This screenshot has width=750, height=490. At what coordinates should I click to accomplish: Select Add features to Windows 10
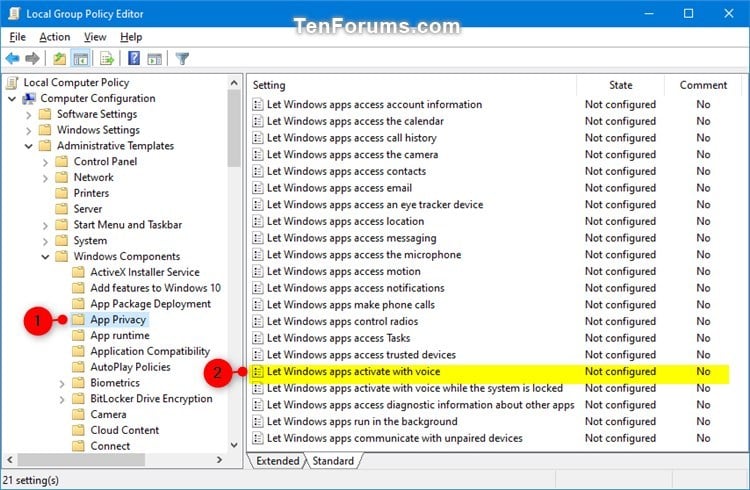(155, 288)
